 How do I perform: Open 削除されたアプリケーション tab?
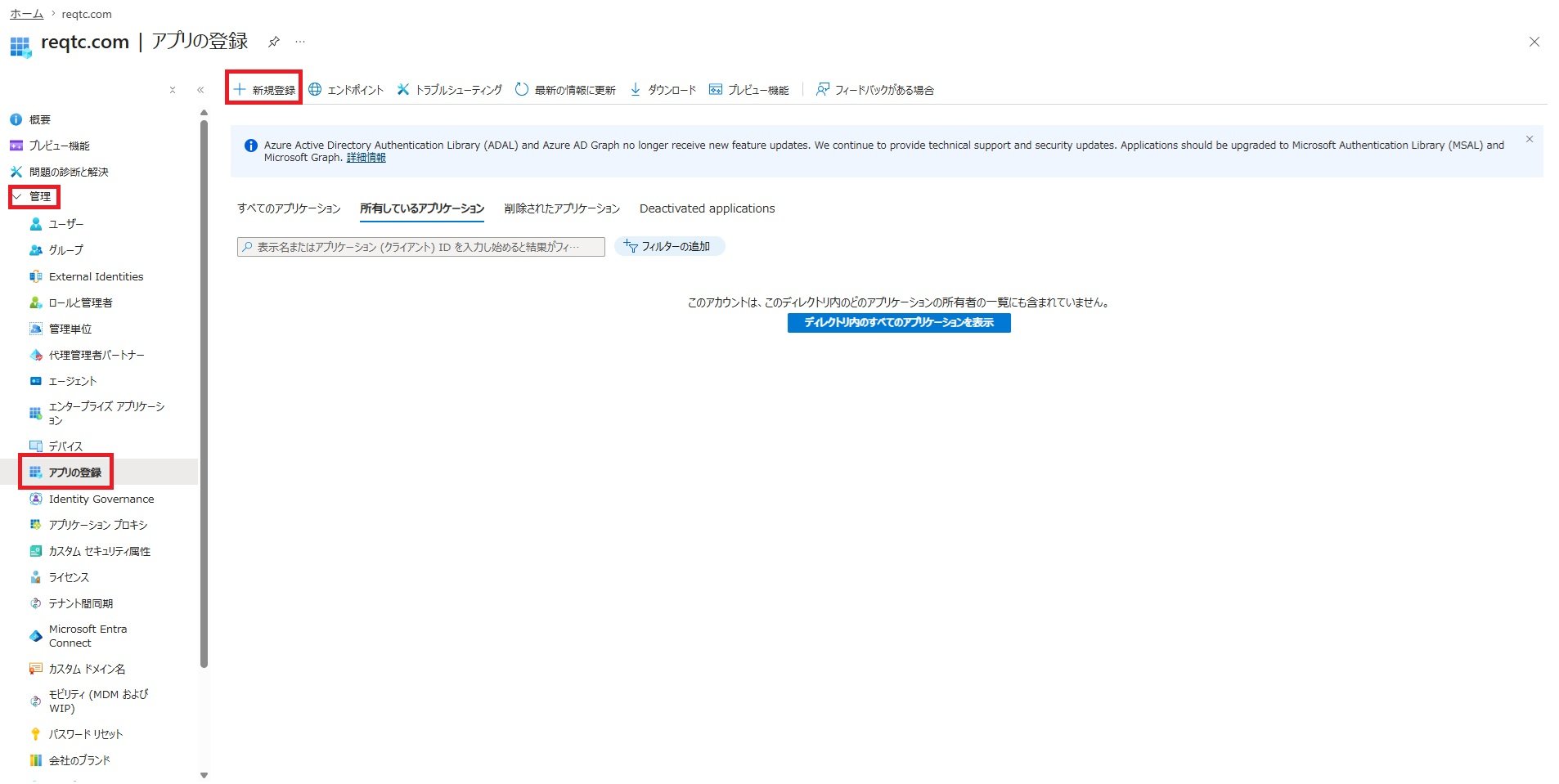562,208
